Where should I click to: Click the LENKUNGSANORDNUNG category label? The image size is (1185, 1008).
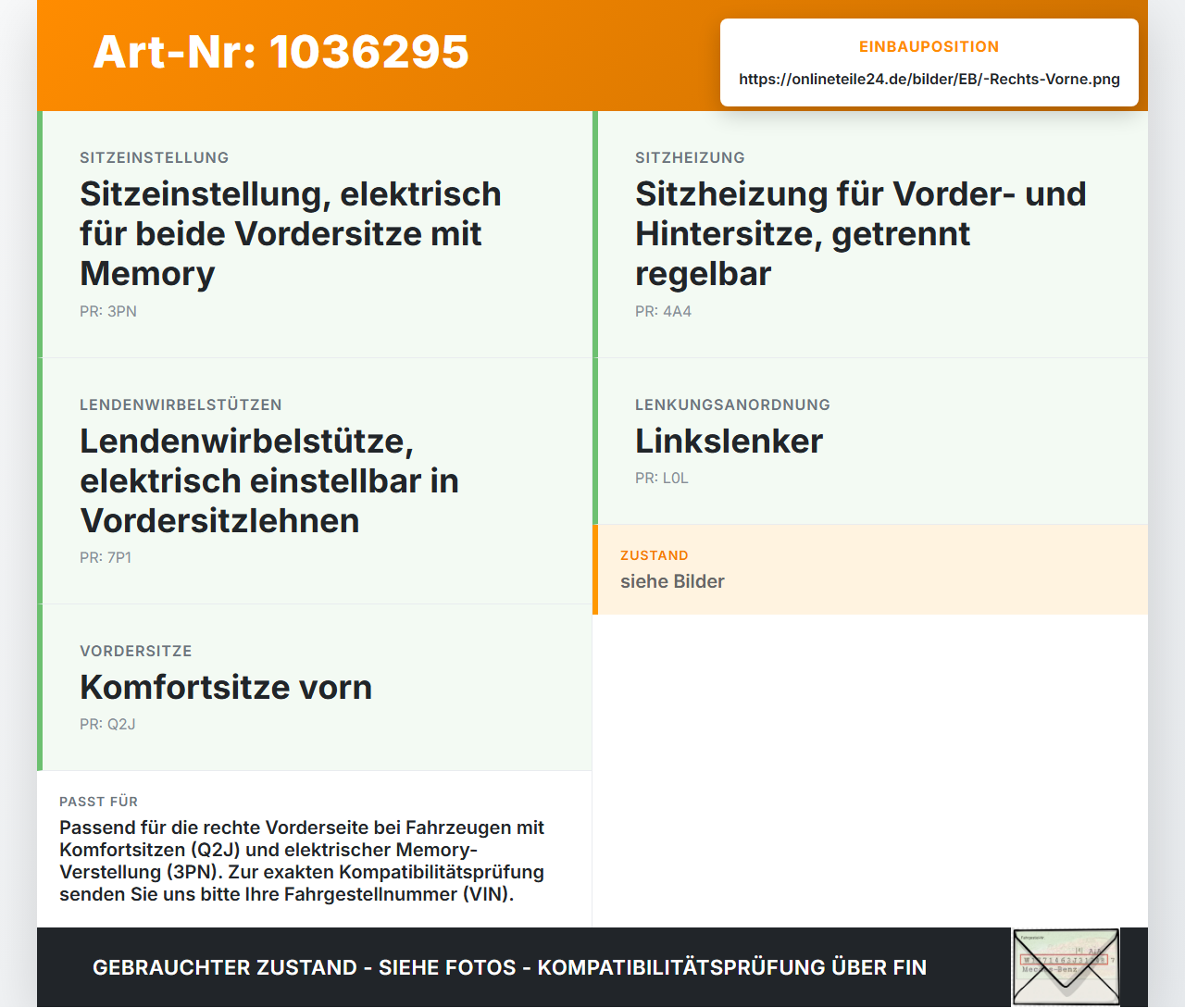coord(732,404)
